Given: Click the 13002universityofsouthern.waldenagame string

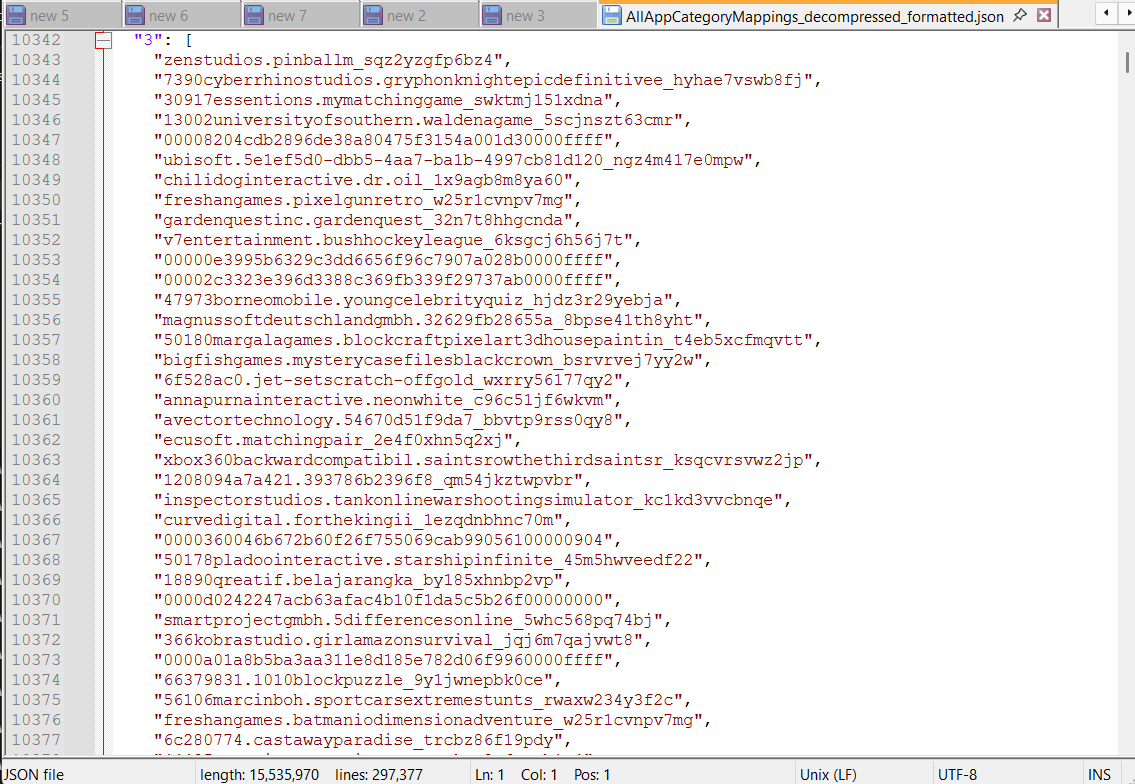Looking at the screenshot, I should 418,120.
